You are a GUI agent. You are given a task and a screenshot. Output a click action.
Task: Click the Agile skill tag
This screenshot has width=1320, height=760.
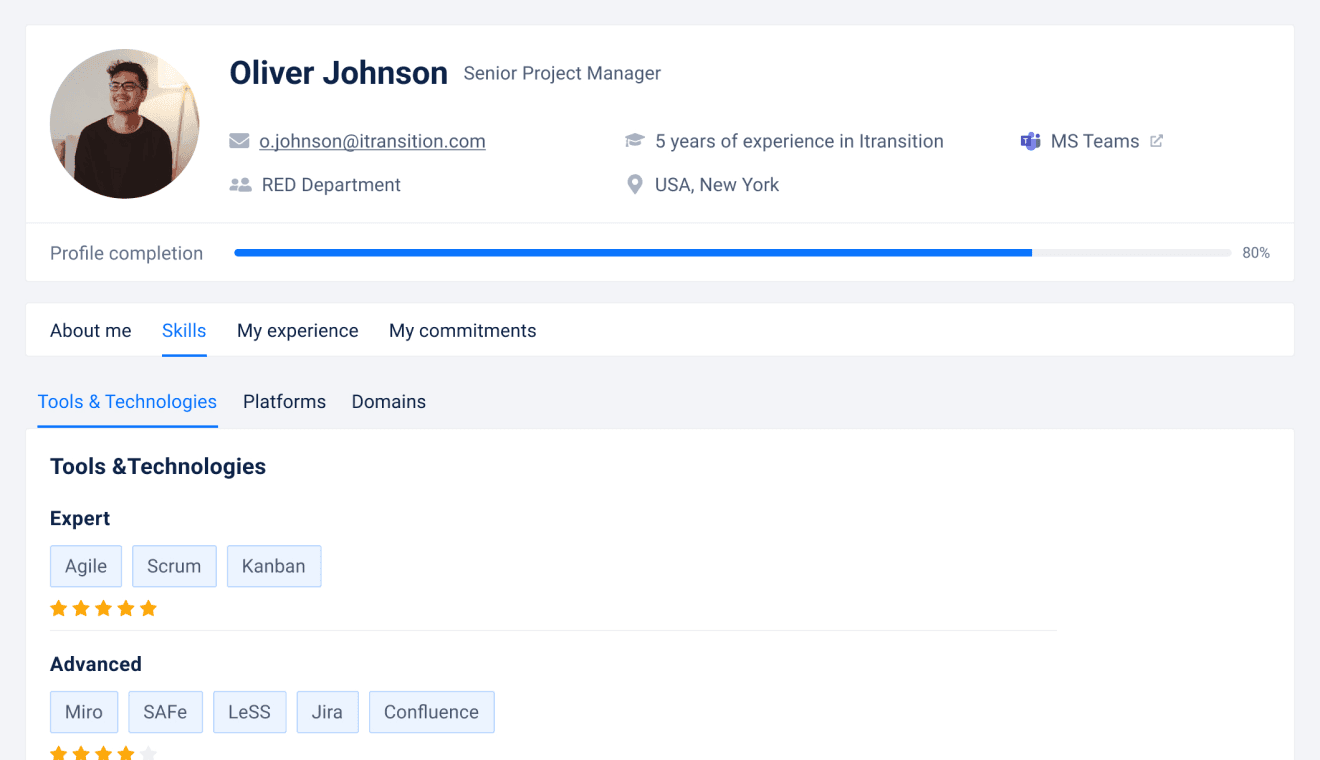click(86, 566)
